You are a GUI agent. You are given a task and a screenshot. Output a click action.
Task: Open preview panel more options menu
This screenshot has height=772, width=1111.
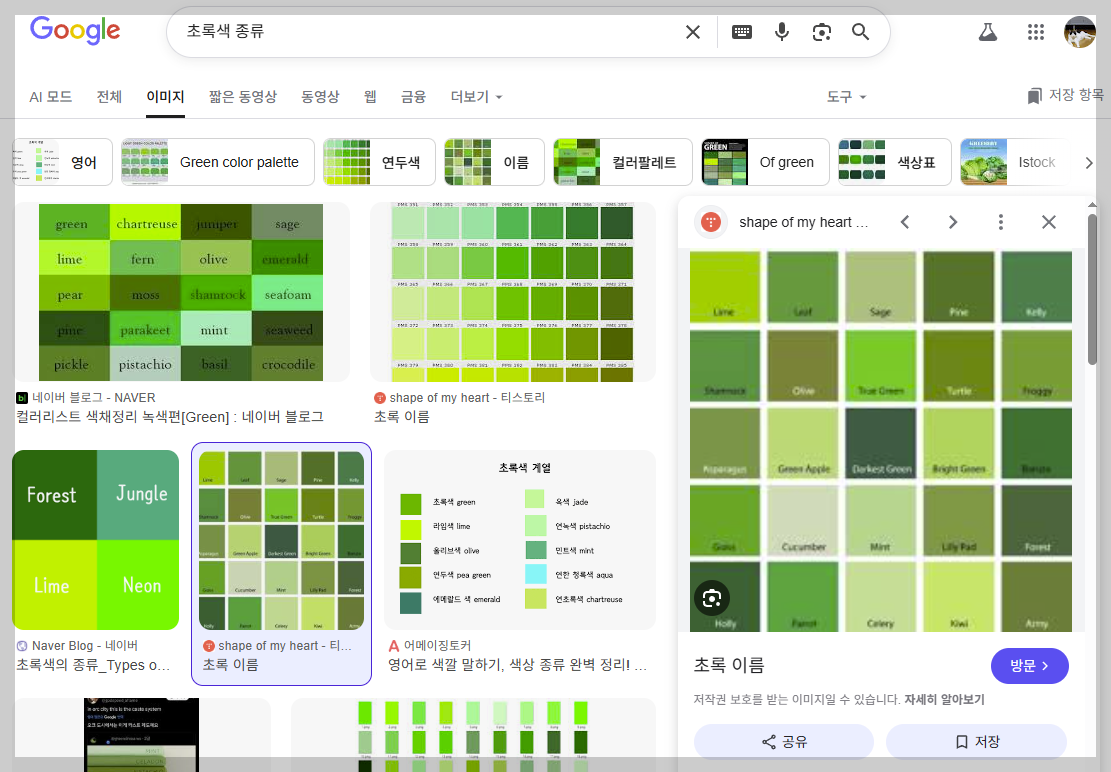tap(1000, 222)
